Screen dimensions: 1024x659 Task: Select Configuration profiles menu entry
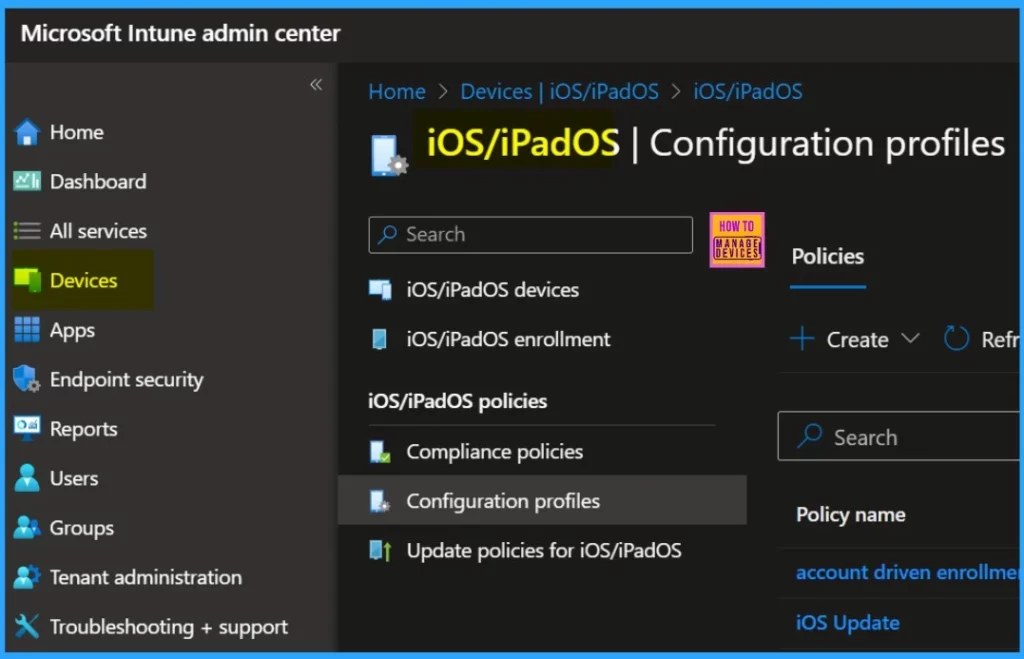pos(503,501)
